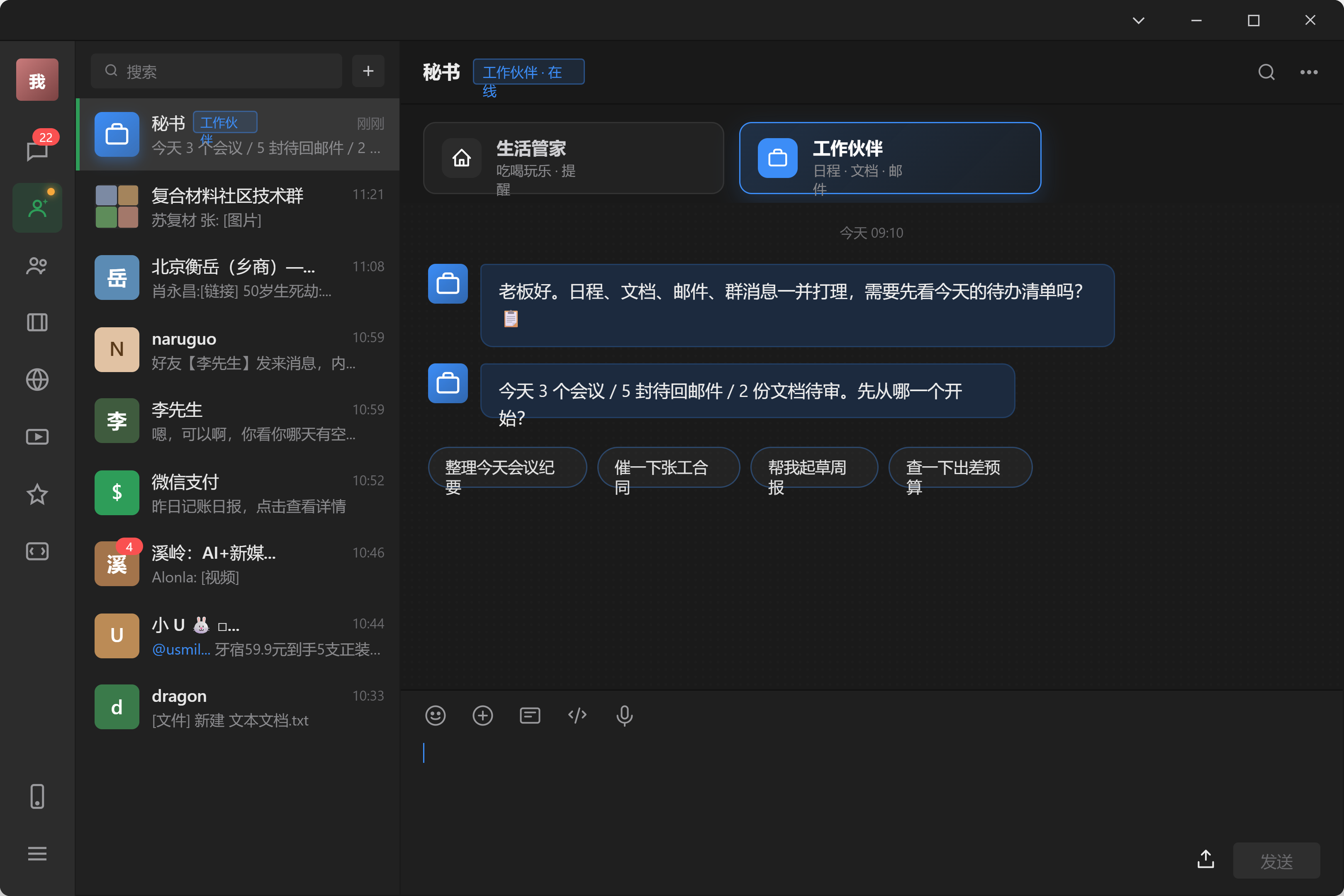Start voice input with the microphone icon
Screen dimensions: 1344x896
click(x=625, y=715)
